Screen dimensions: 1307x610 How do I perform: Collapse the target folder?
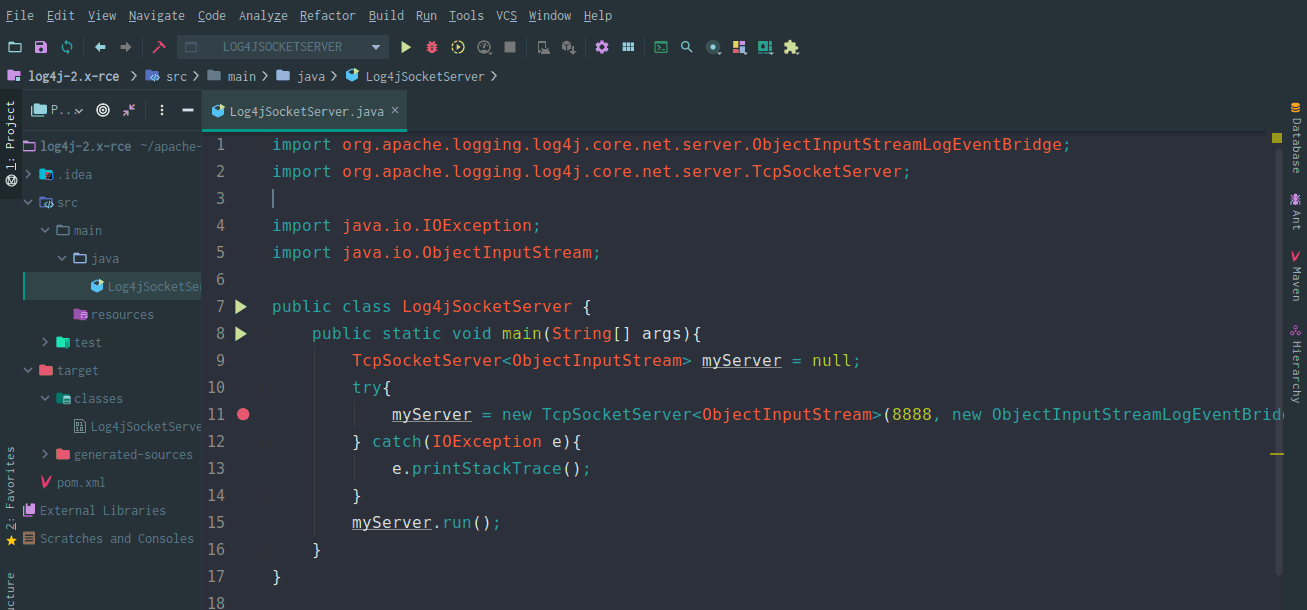pyautogui.click(x=29, y=370)
